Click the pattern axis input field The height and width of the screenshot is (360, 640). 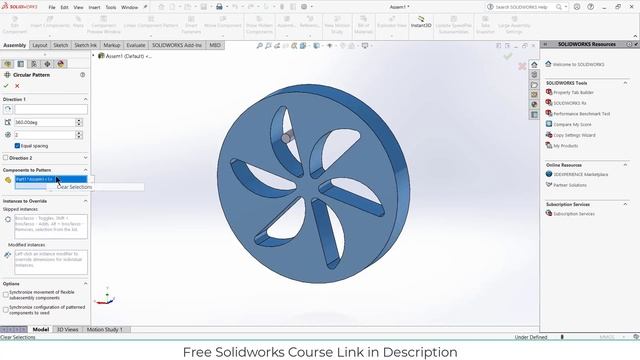(x=51, y=109)
